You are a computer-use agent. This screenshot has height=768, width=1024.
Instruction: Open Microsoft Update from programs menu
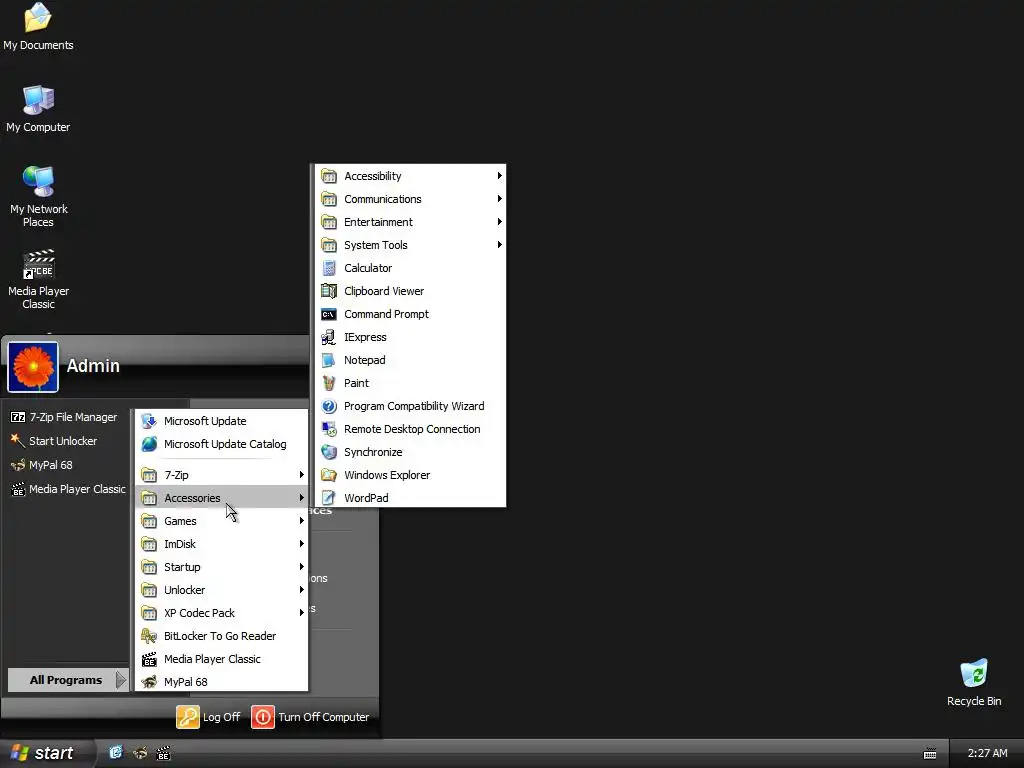click(221, 421)
